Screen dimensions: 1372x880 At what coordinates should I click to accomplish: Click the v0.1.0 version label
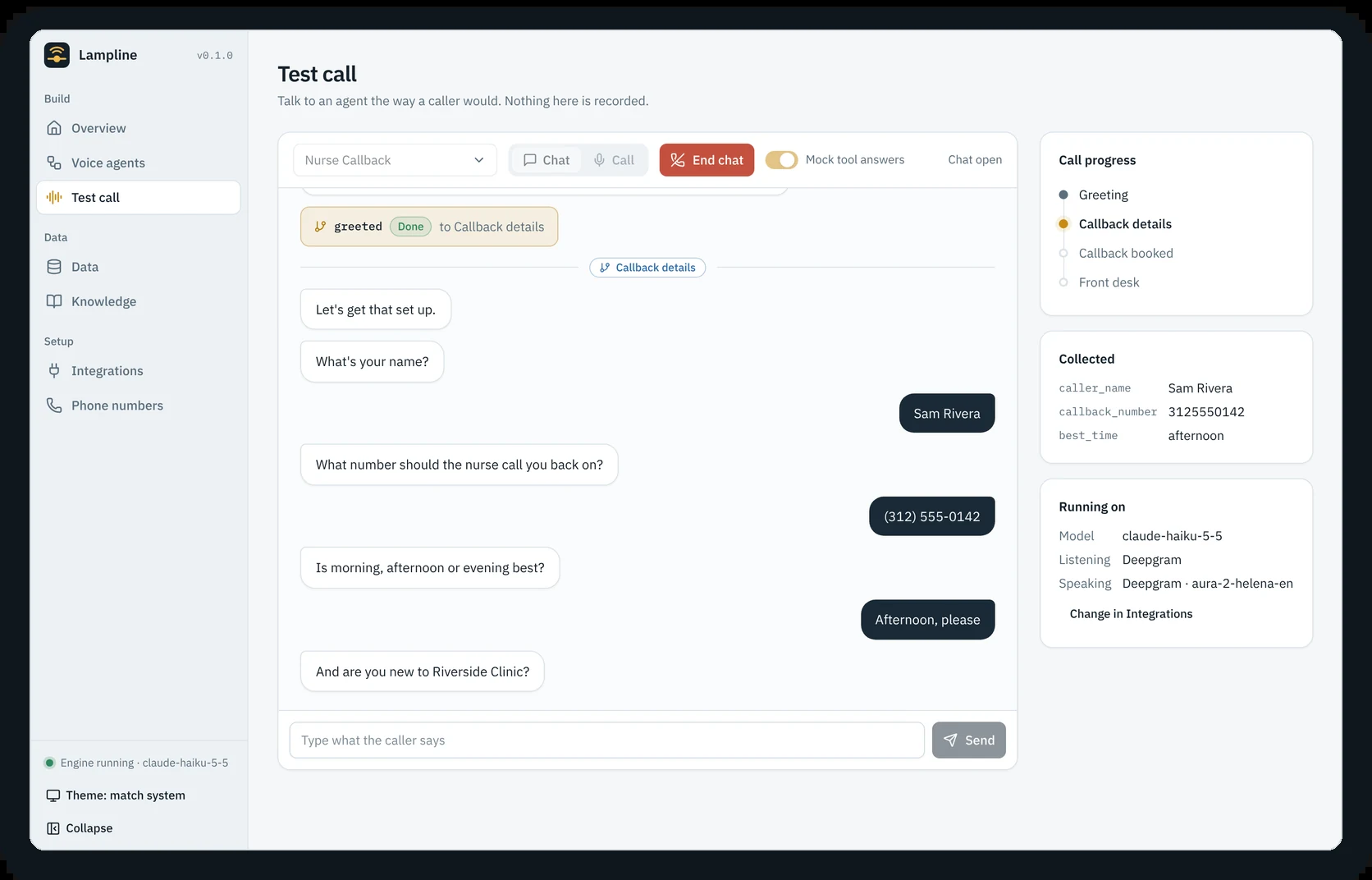pos(215,56)
